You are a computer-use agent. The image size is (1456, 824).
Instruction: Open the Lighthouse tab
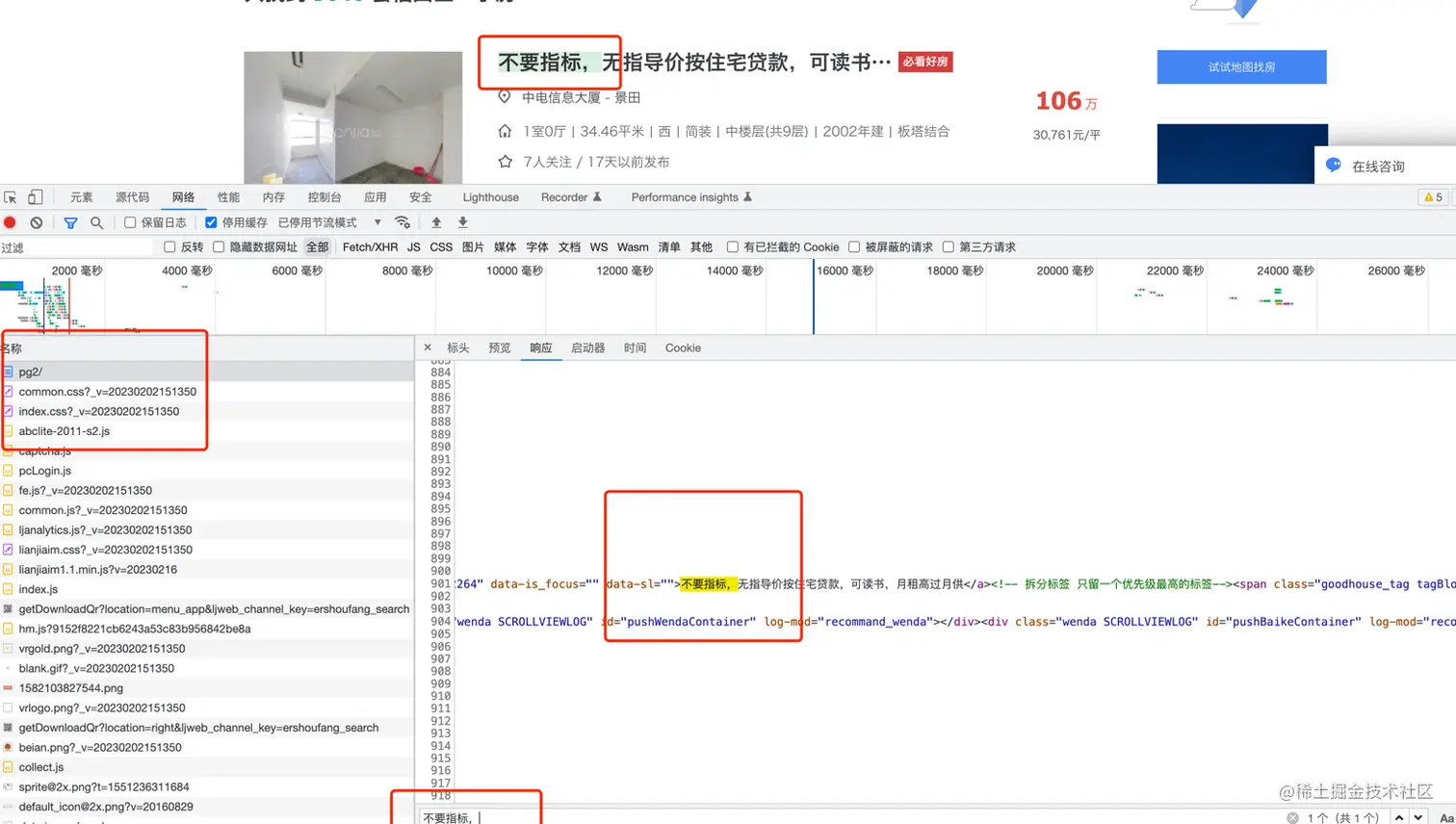490,197
